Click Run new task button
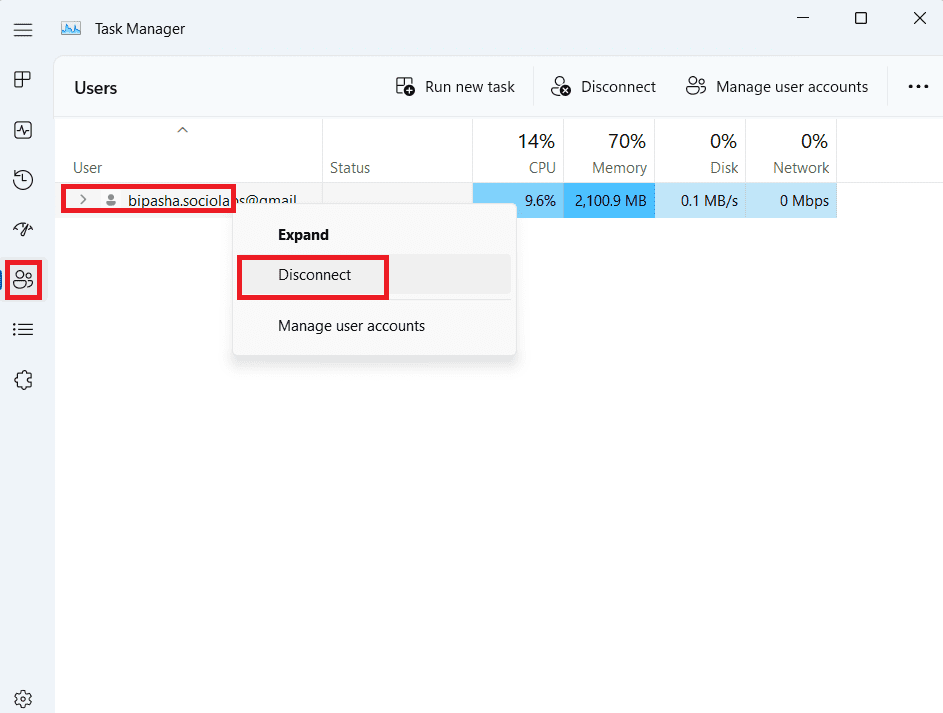The height and width of the screenshot is (713, 943). click(x=455, y=87)
